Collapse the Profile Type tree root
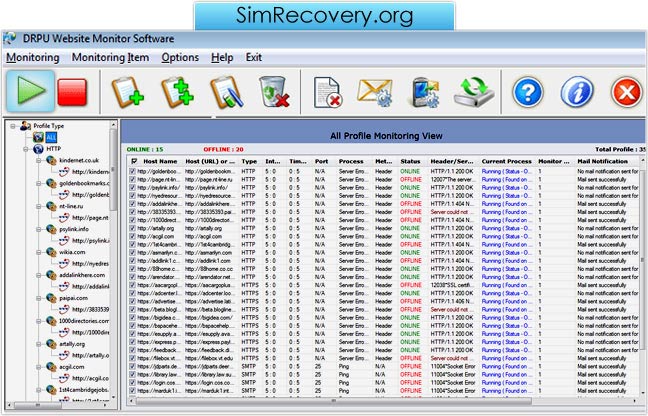Image resolution: width=648 pixels, height=416 pixels. pos(13,126)
